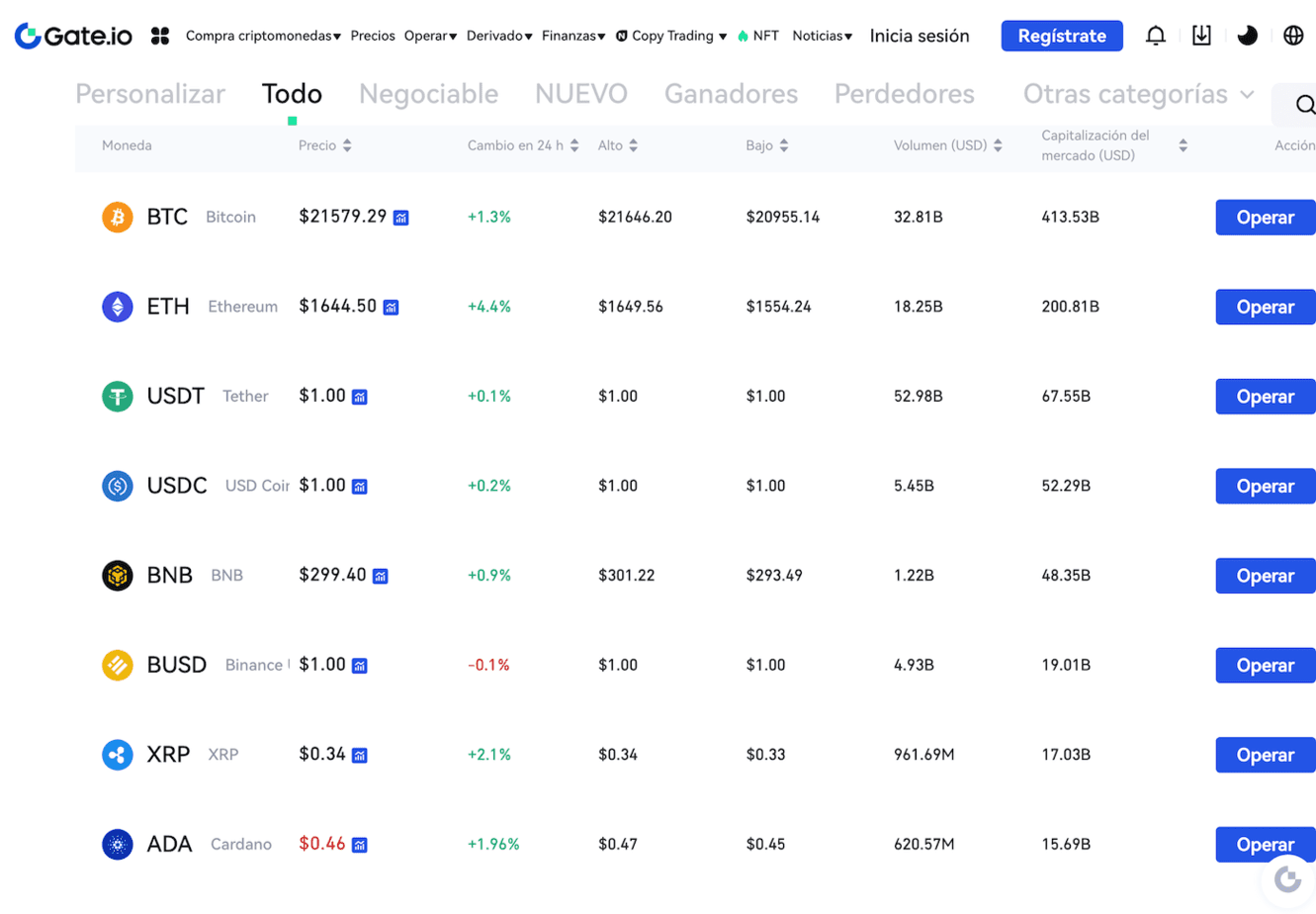Open BNB price chart icon
1316x914 pixels.
coord(381,576)
